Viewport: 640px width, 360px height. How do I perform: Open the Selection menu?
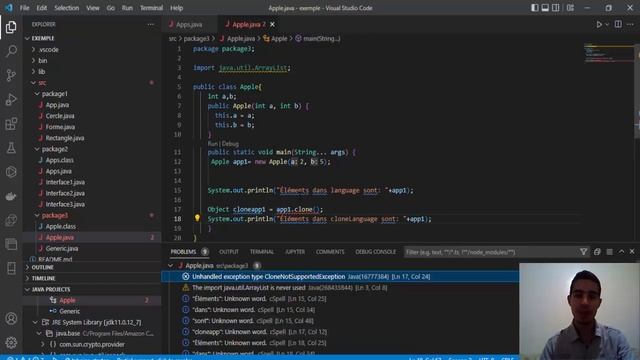click(x=67, y=8)
